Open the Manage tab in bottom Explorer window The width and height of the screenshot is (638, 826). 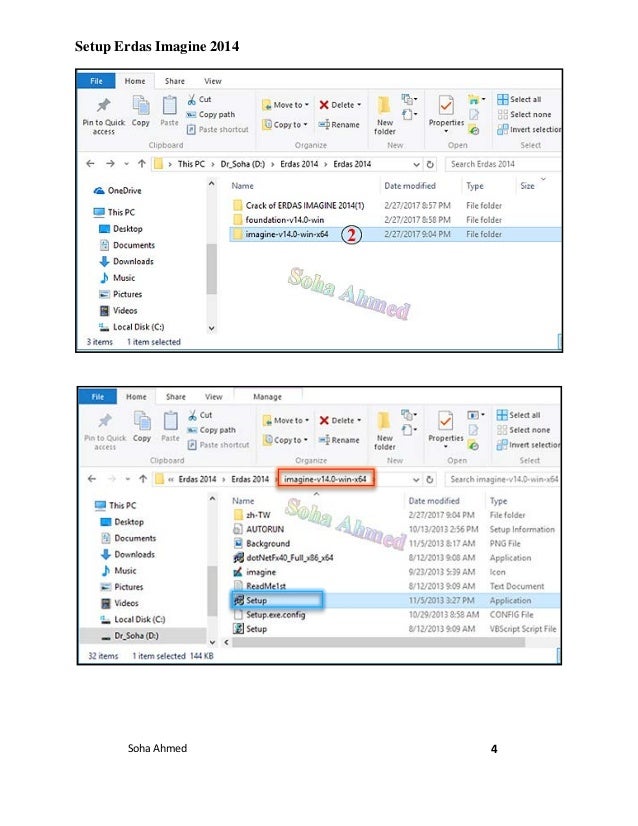coord(267,397)
